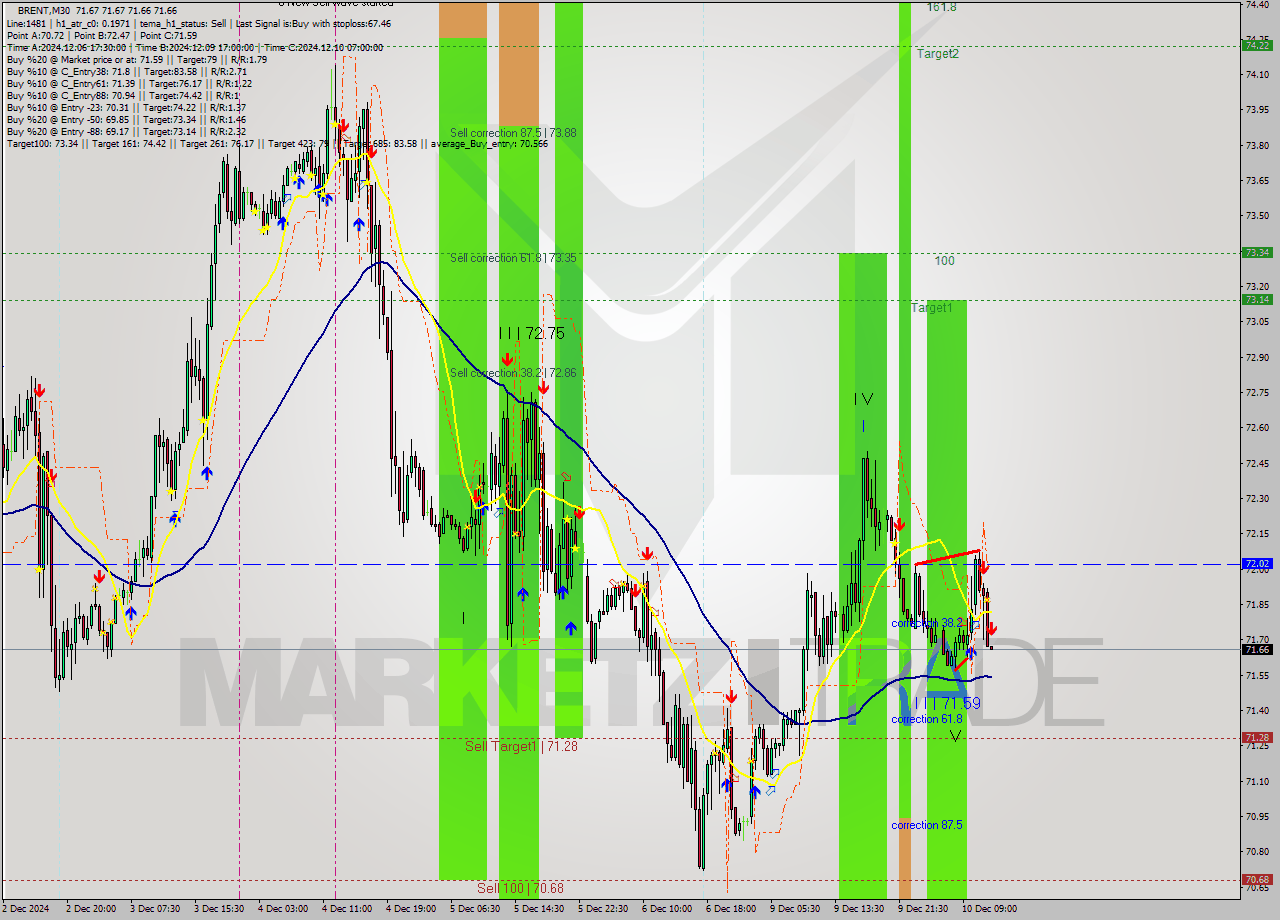The image size is (1280, 920).
Task: Click the '10 Dec 09:00' time axis label
Action: point(989,909)
